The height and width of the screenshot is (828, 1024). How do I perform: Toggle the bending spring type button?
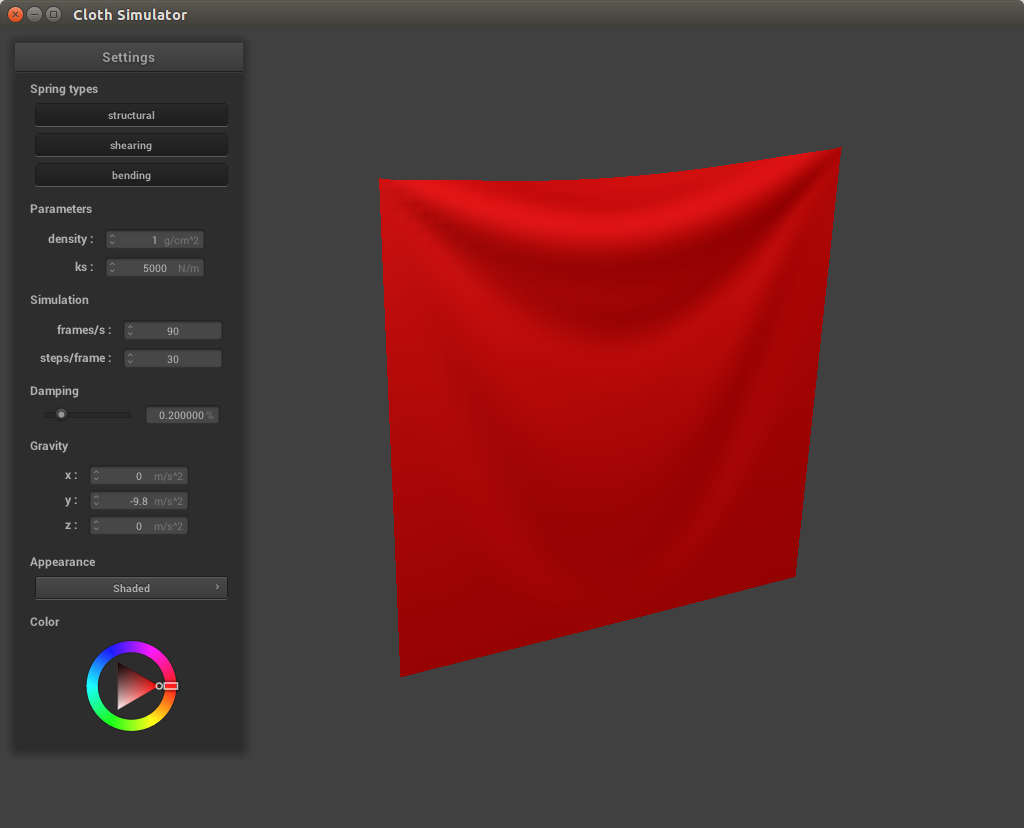[x=131, y=175]
